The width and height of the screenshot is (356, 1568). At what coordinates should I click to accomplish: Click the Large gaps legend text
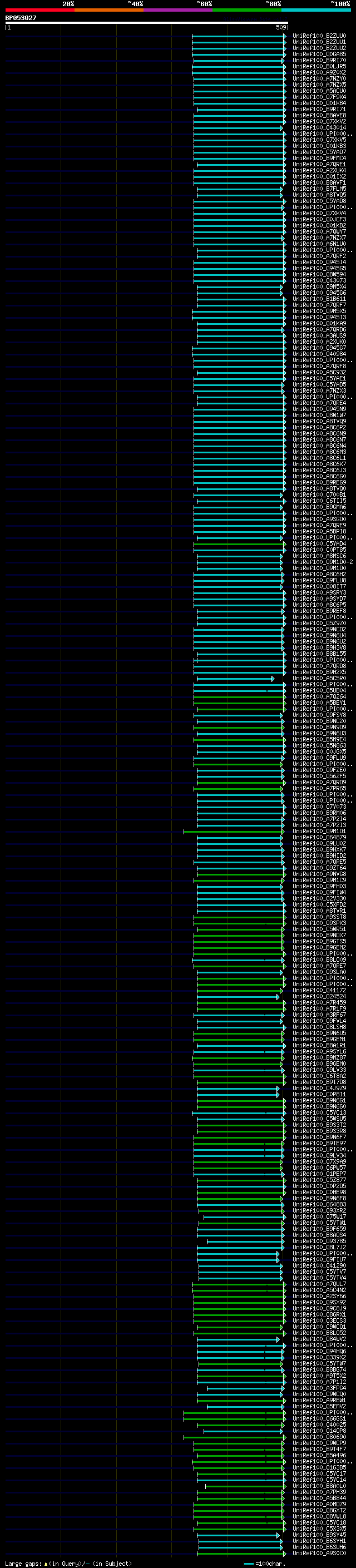coord(68,1563)
